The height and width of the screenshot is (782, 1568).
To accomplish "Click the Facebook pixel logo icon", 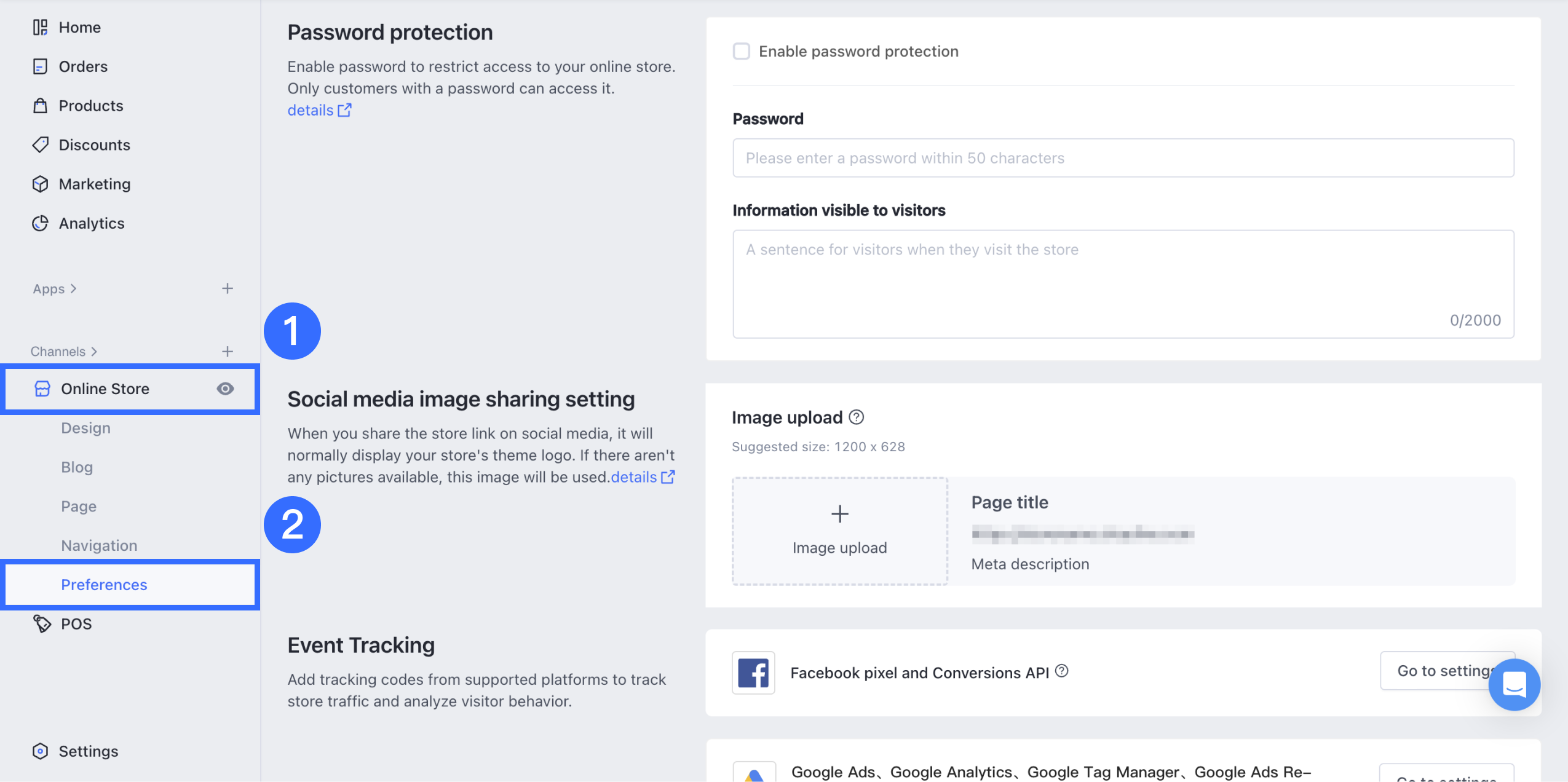I will pos(753,673).
